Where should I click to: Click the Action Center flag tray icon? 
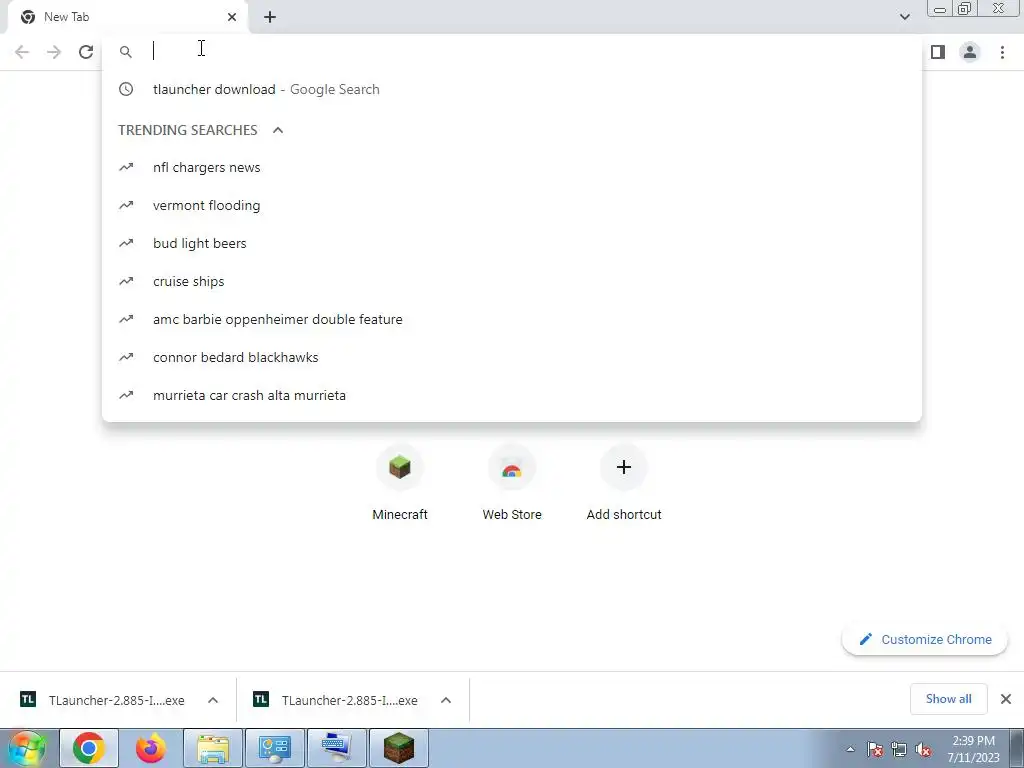pos(875,749)
